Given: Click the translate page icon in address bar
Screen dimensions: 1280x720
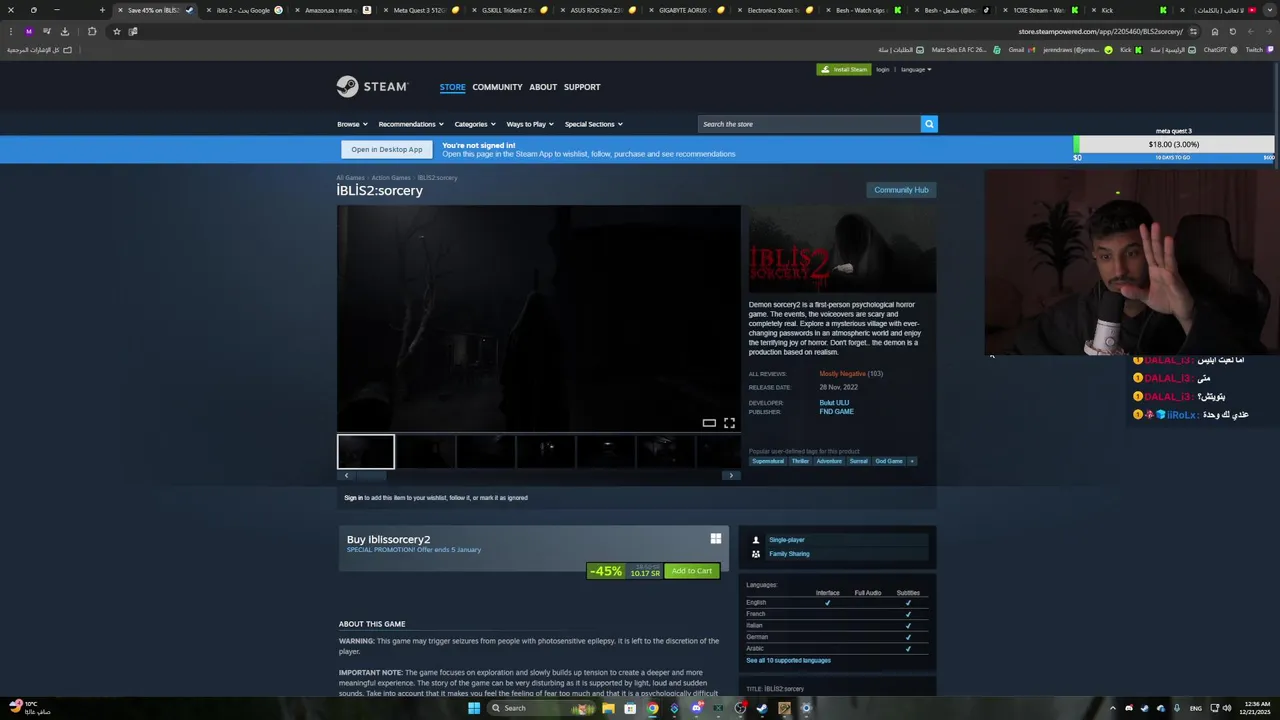Looking at the screenshot, I should [x=133, y=31].
